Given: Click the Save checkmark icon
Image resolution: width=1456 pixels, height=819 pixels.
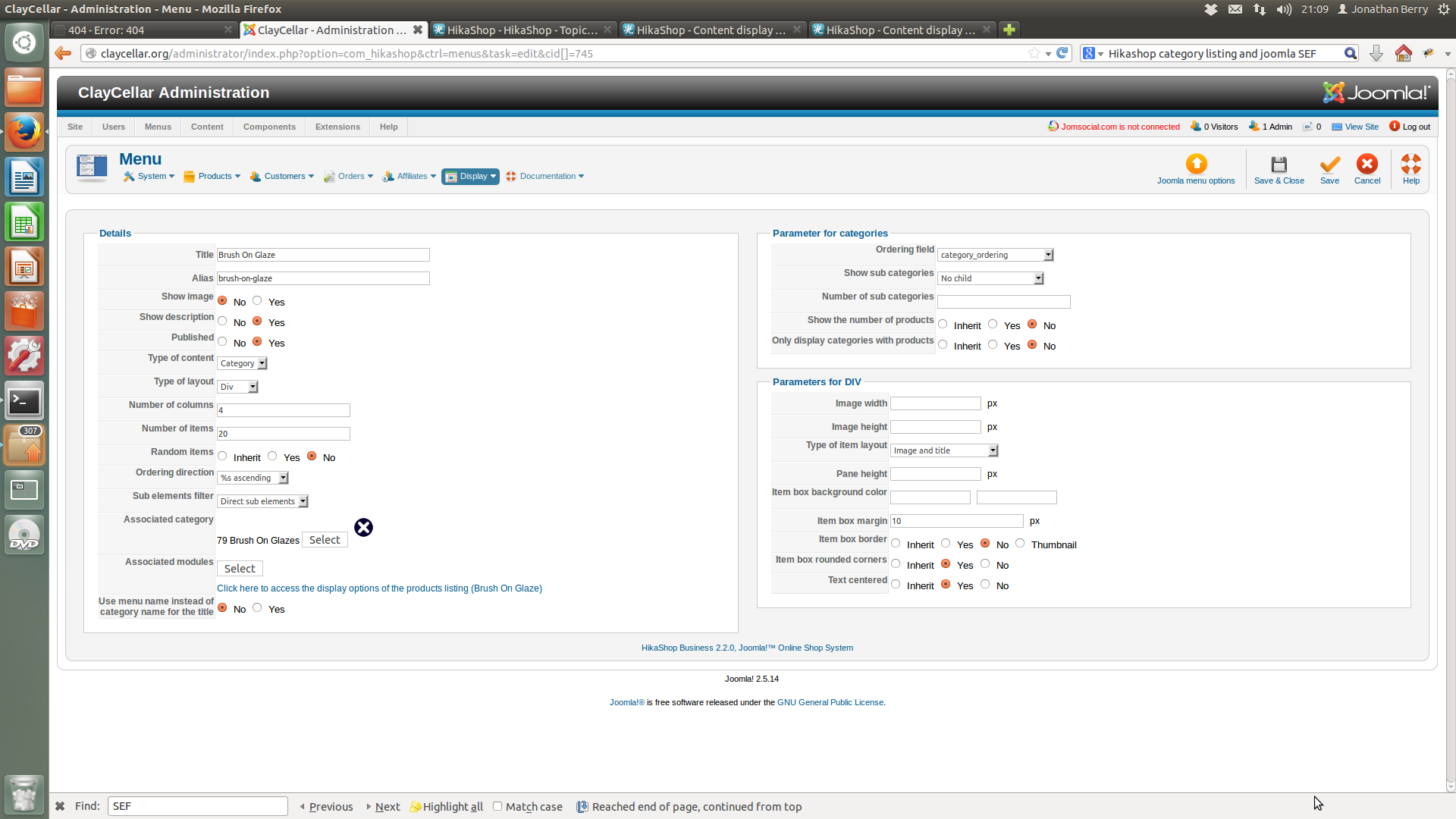Looking at the screenshot, I should click(x=1329, y=165).
